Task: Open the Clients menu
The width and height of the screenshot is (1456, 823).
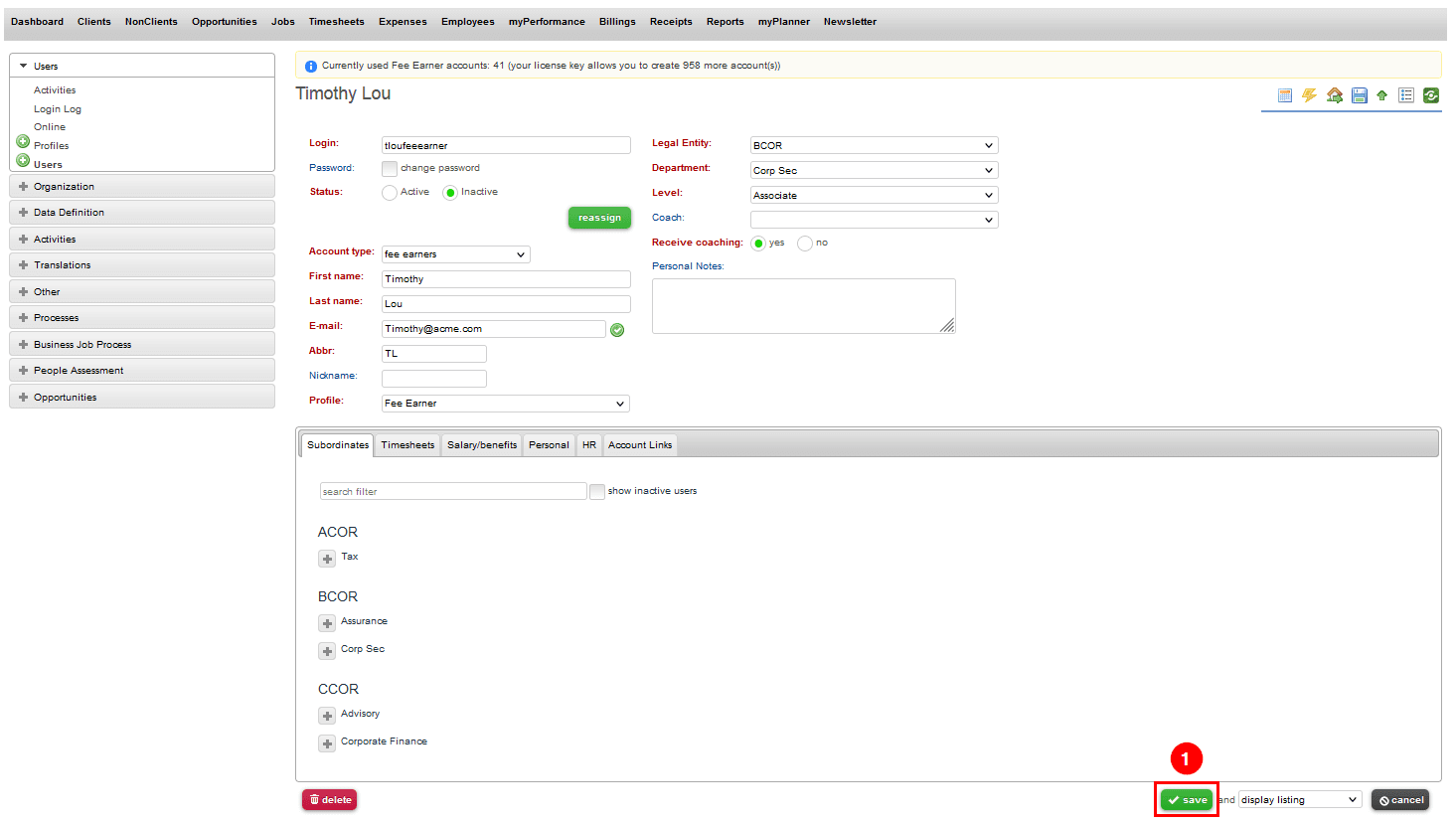Action: pyautogui.click(x=94, y=22)
